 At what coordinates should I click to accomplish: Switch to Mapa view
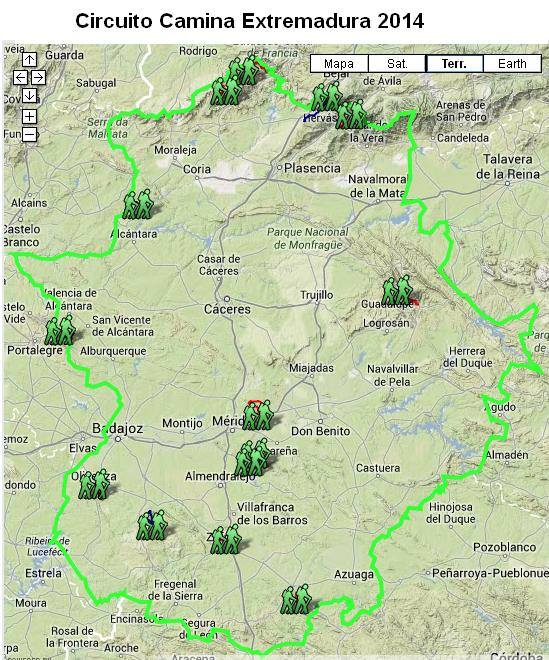339,64
